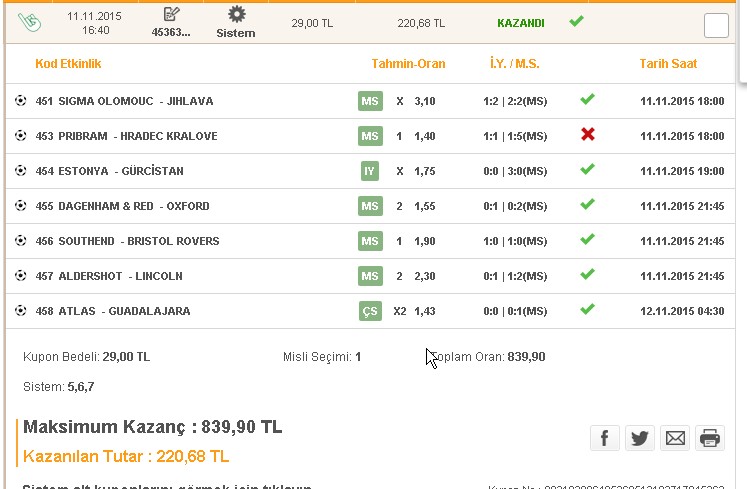The image size is (747, 489).
Task: Click the green check for Estonya result
Action: 587,169
